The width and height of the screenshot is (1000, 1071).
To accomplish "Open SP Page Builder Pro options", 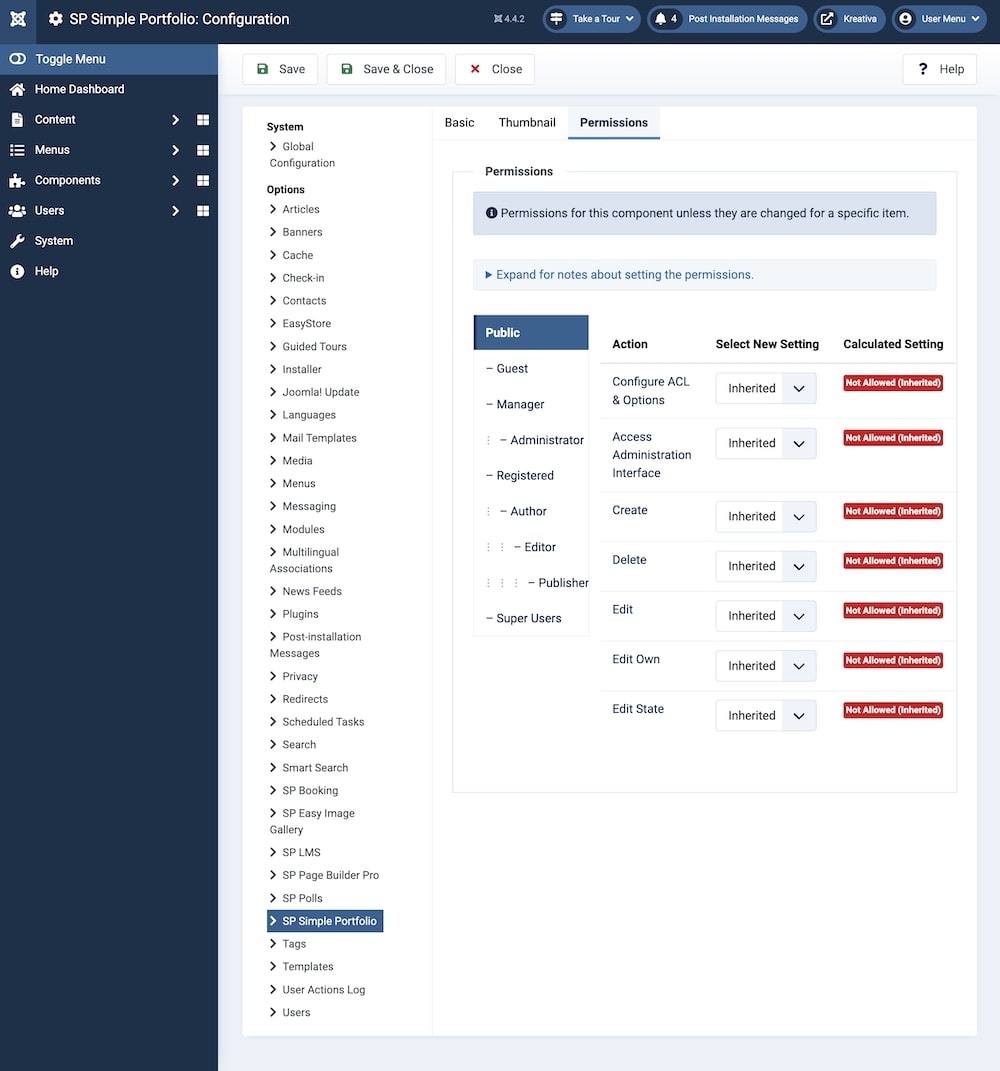I will pyautogui.click(x=329, y=875).
